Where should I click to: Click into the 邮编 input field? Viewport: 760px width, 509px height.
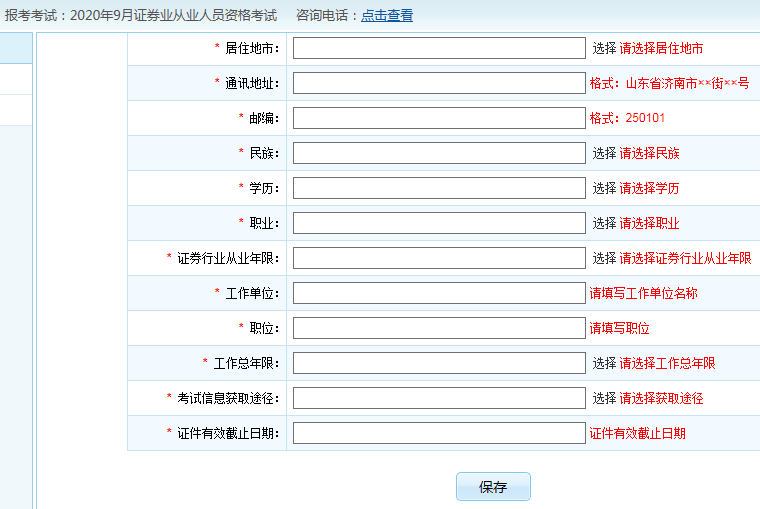[x=439, y=118]
